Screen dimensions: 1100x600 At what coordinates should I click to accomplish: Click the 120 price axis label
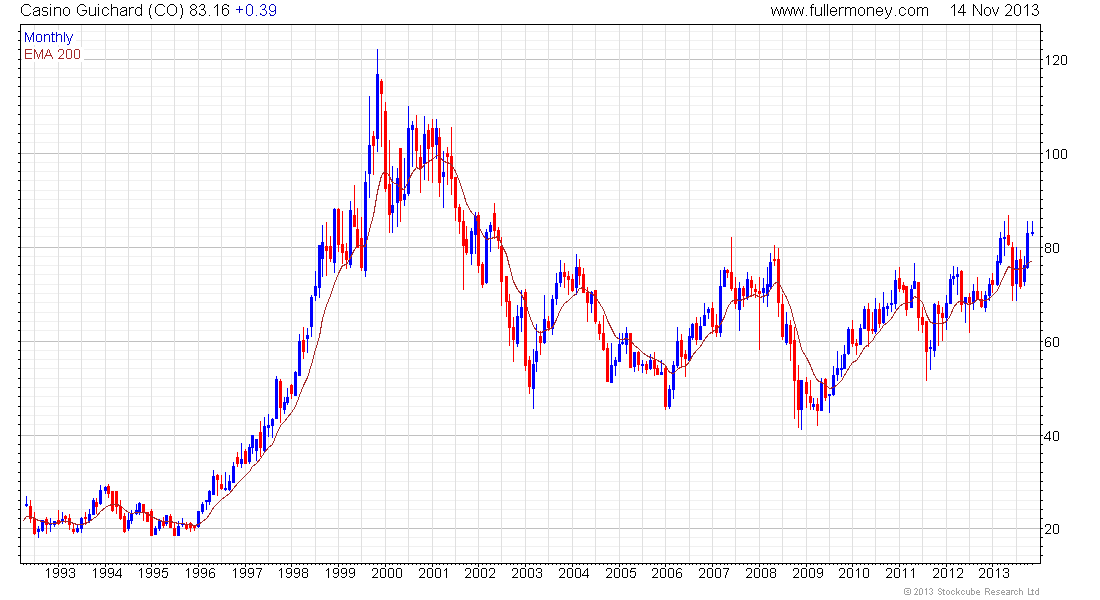click(1056, 60)
